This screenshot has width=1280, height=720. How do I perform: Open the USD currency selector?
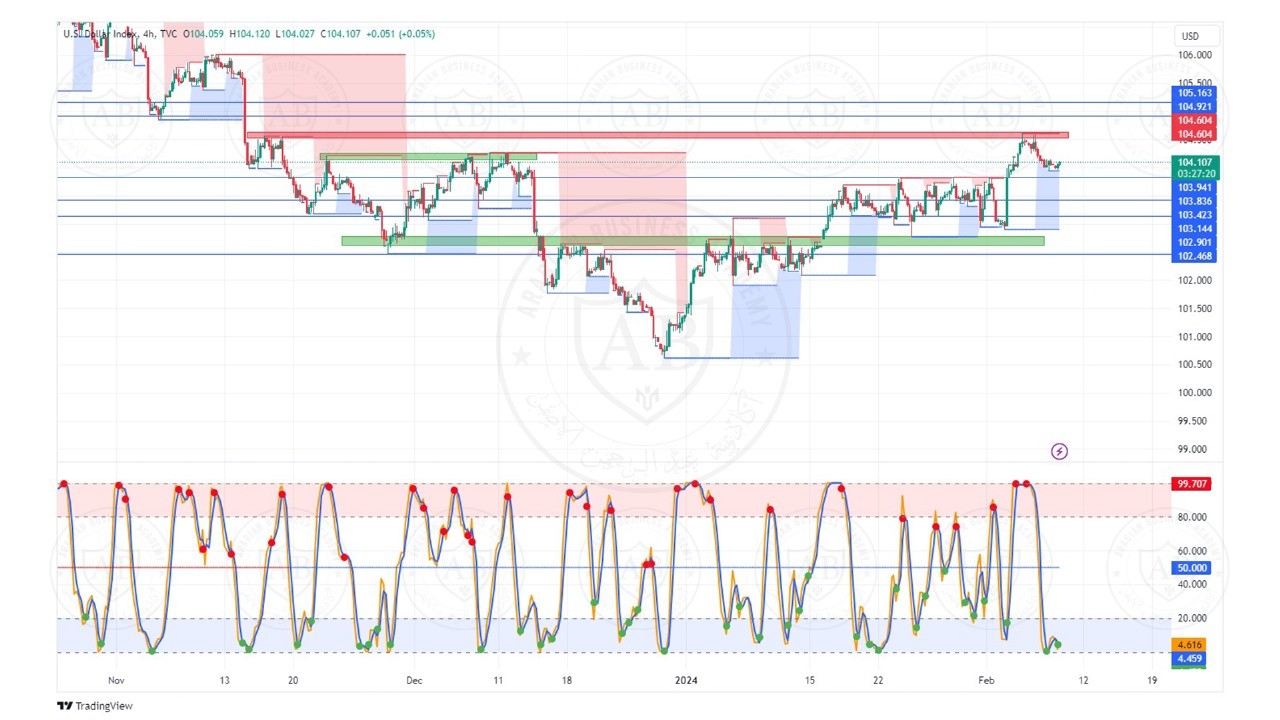click(1189, 37)
